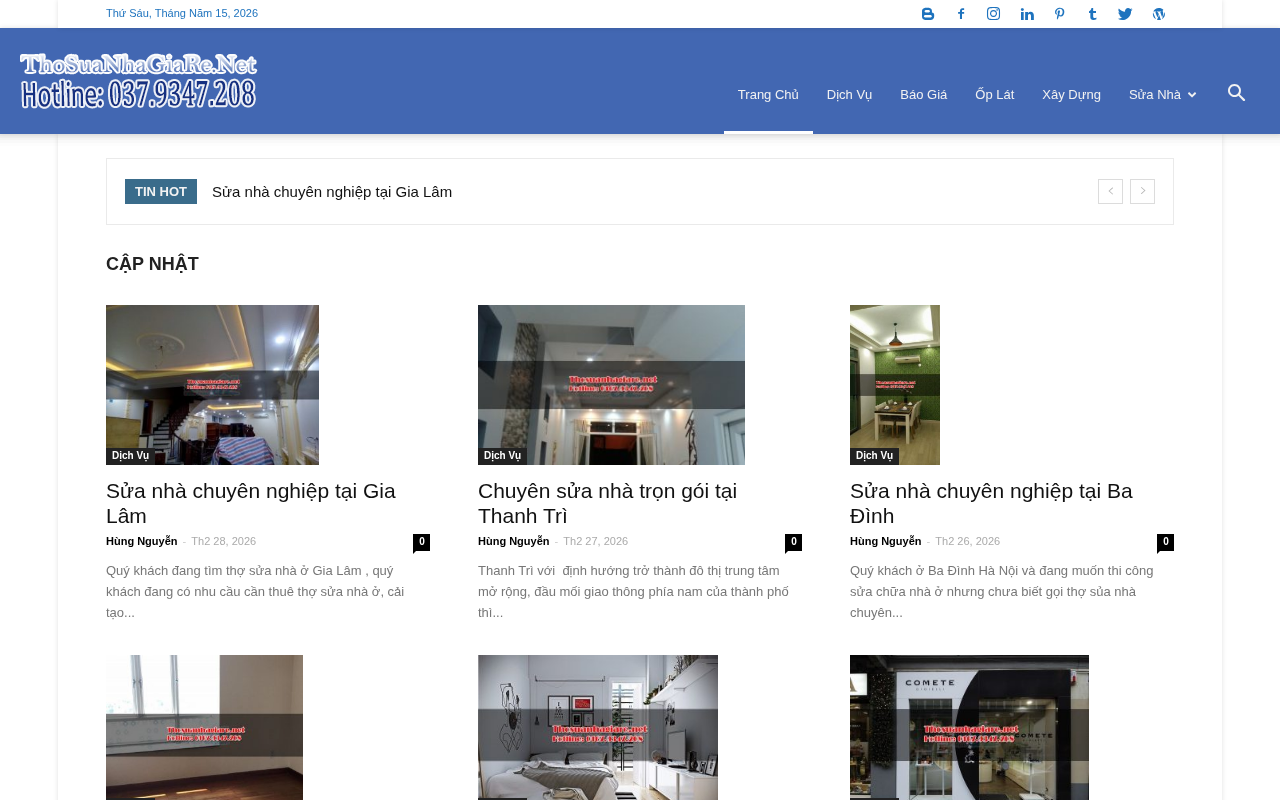This screenshot has width=1280, height=800.
Task: Open the Pinterest social icon
Action: click(1060, 14)
